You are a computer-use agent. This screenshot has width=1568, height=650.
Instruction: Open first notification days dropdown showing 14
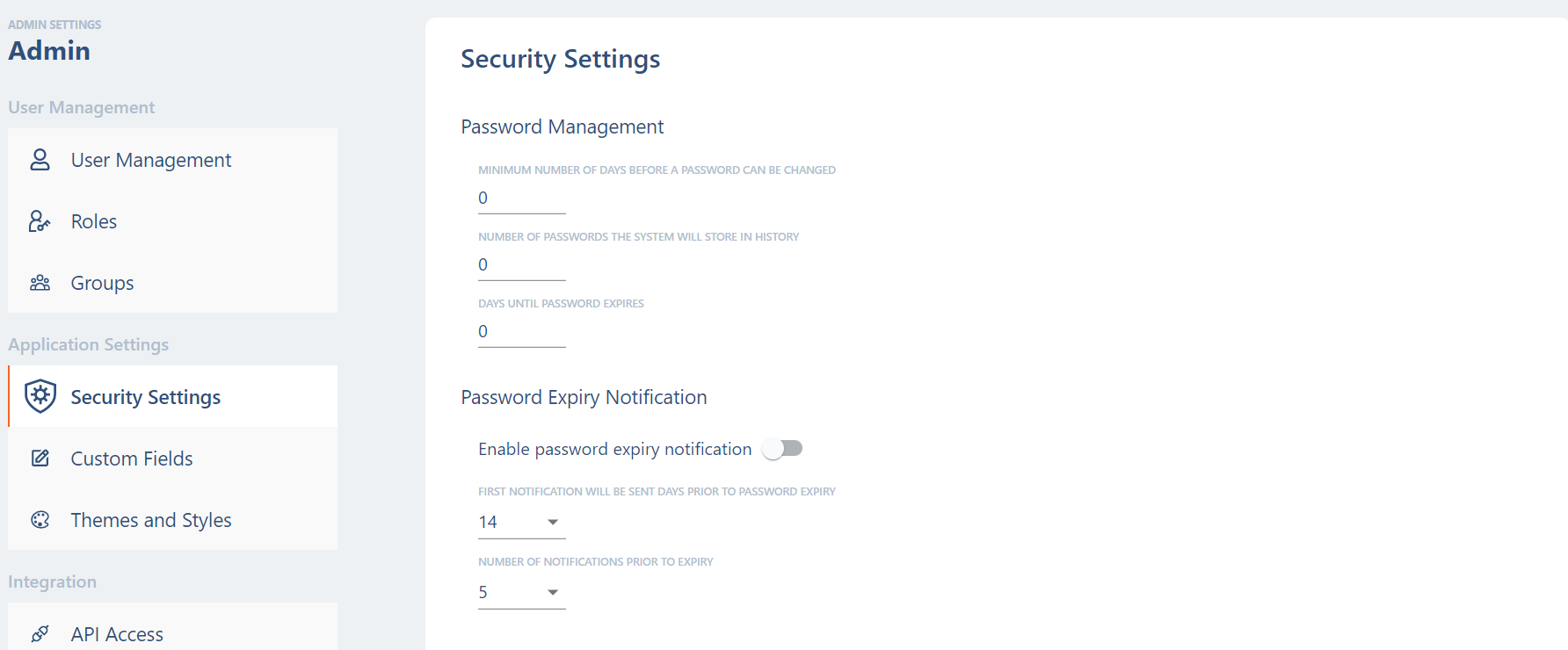(522, 522)
